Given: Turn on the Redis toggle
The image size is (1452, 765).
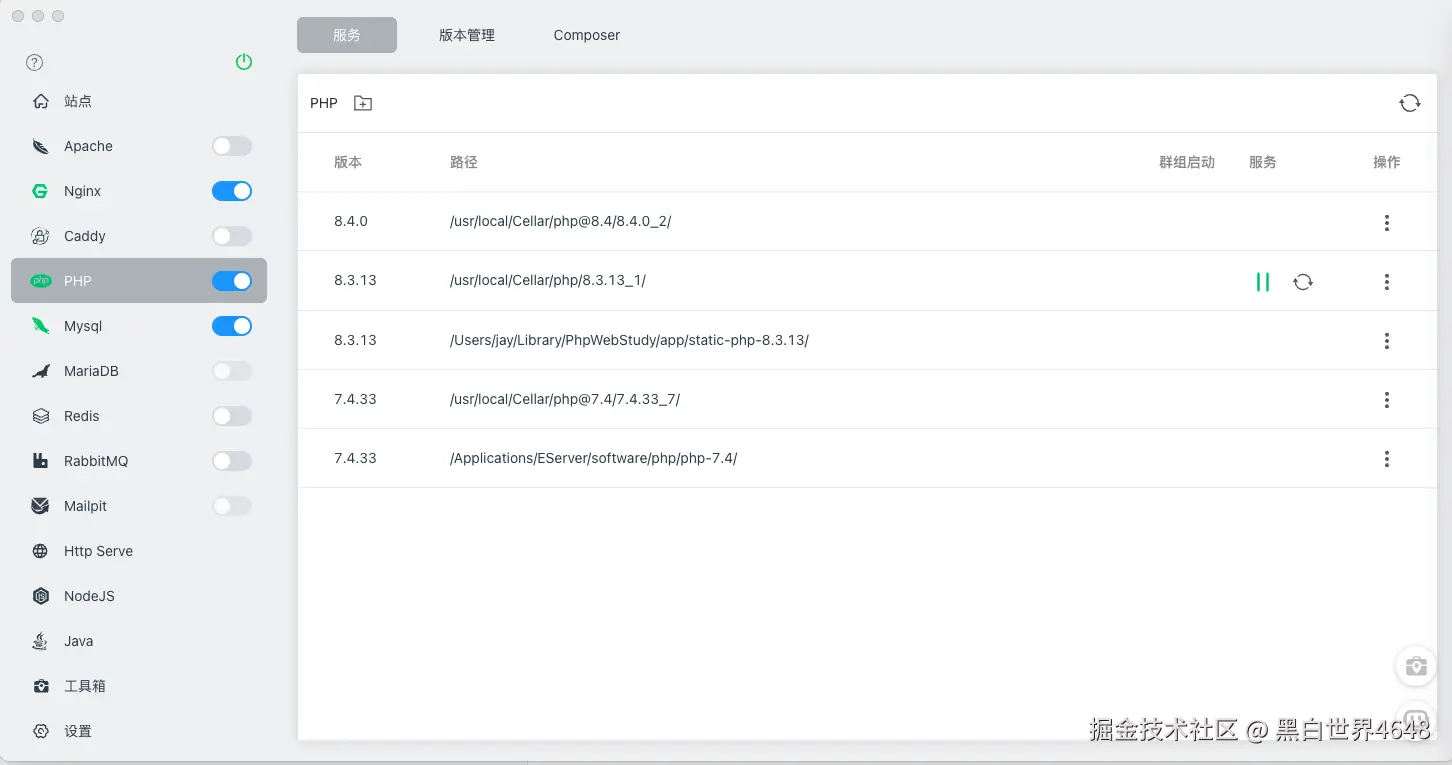Looking at the screenshot, I should pyautogui.click(x=232, y=416).
